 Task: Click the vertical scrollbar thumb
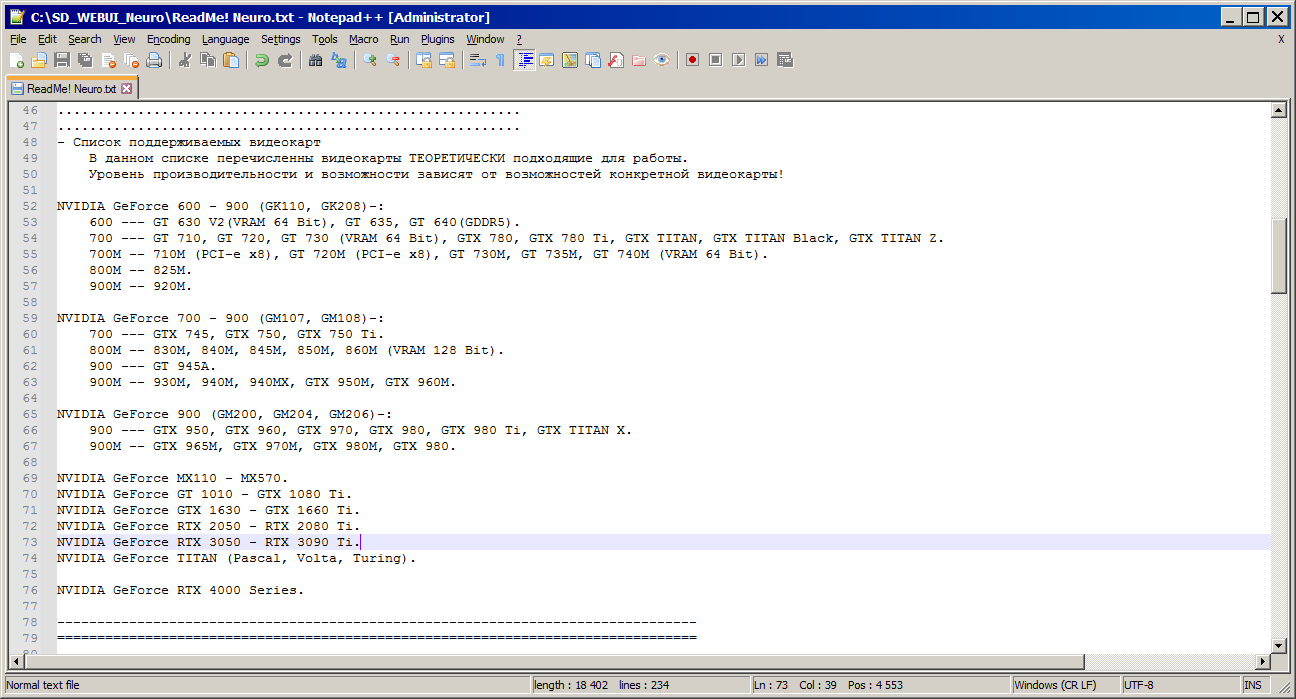[x=1279, y=257]
